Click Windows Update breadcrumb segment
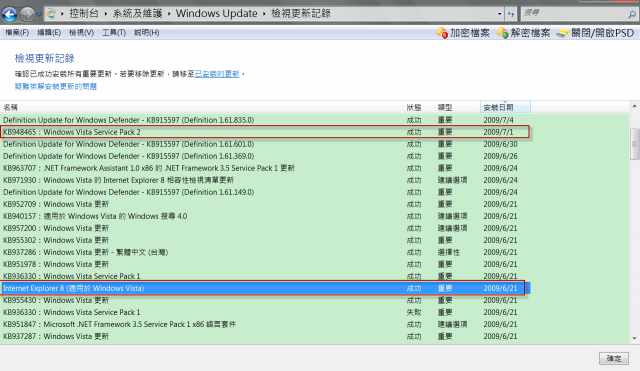 click(216, 13)
